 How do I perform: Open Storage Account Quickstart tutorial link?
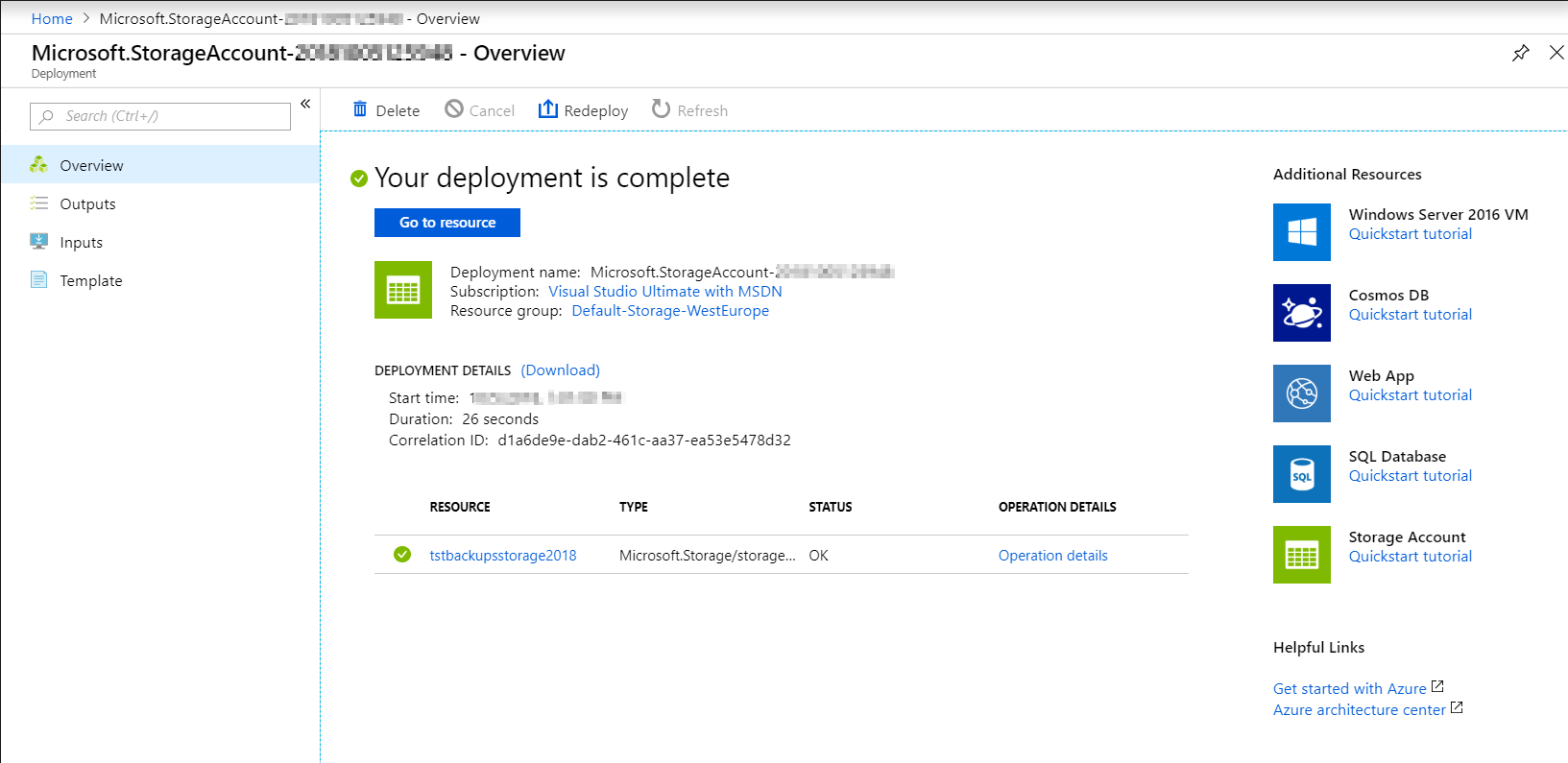coord(1411,557)
